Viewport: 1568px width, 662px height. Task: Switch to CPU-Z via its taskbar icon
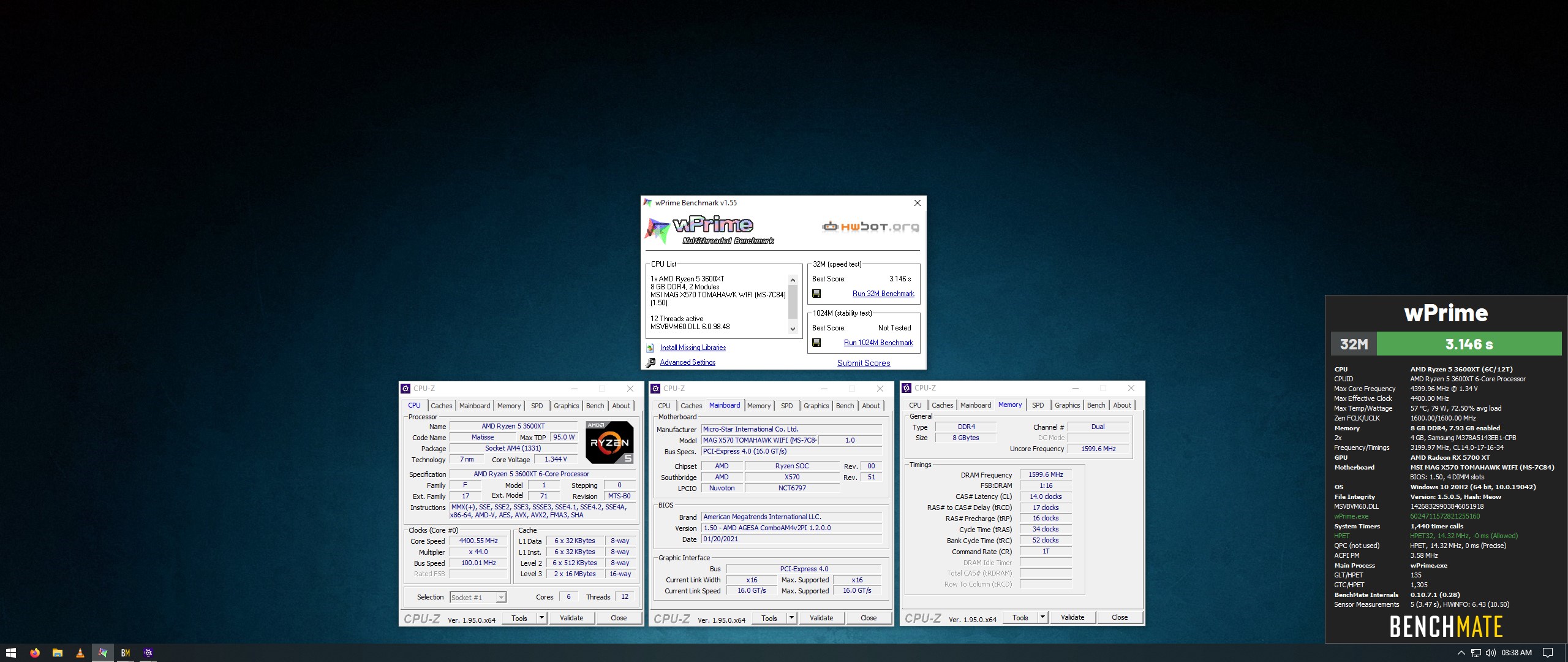[x=148, y=653]
